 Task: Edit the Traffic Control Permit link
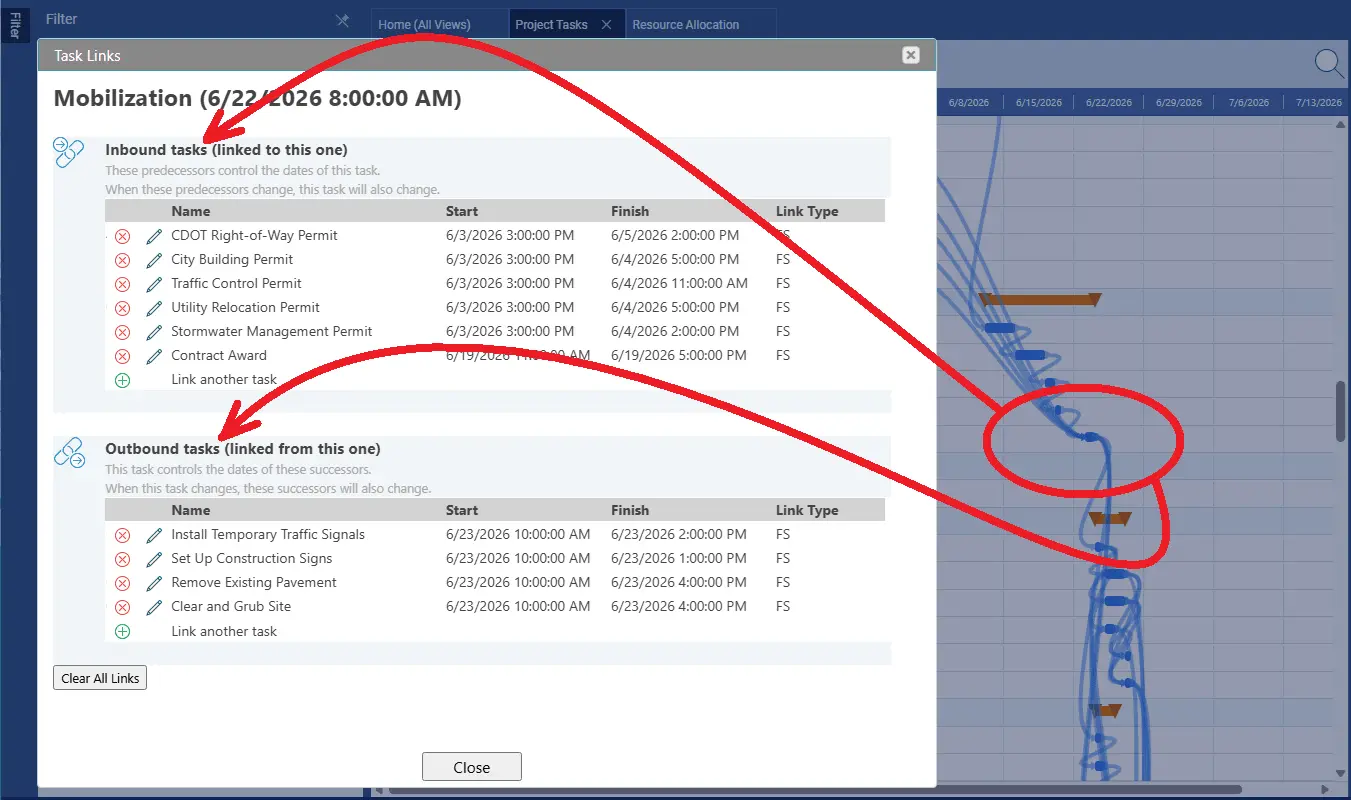[154, 284]
